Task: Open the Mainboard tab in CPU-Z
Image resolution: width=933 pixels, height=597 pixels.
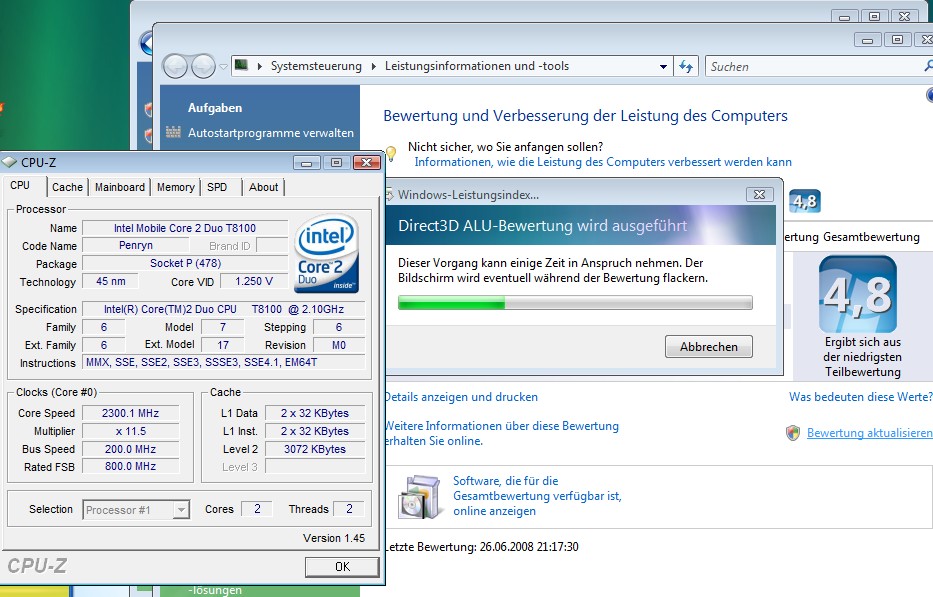Action: [x=120, y=187]
